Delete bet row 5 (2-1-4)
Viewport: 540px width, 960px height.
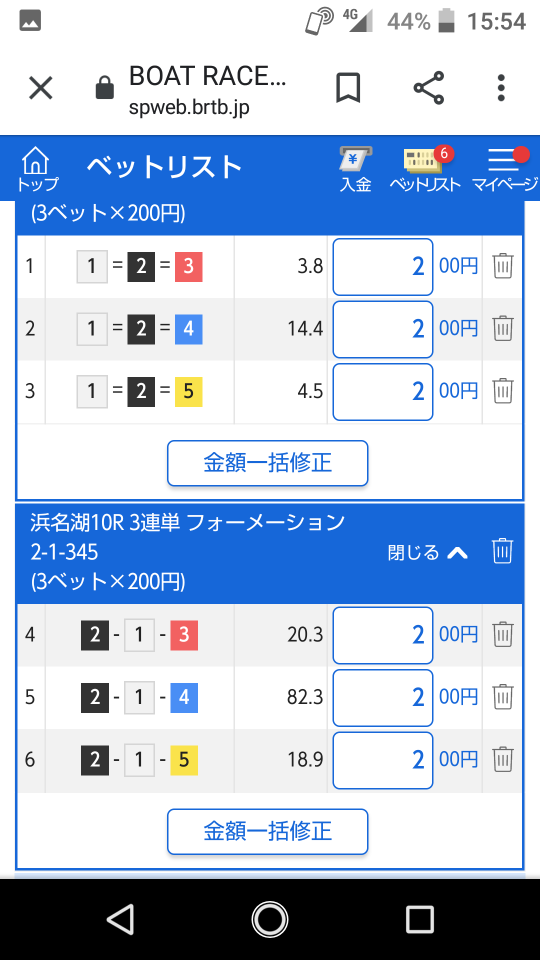503,697
